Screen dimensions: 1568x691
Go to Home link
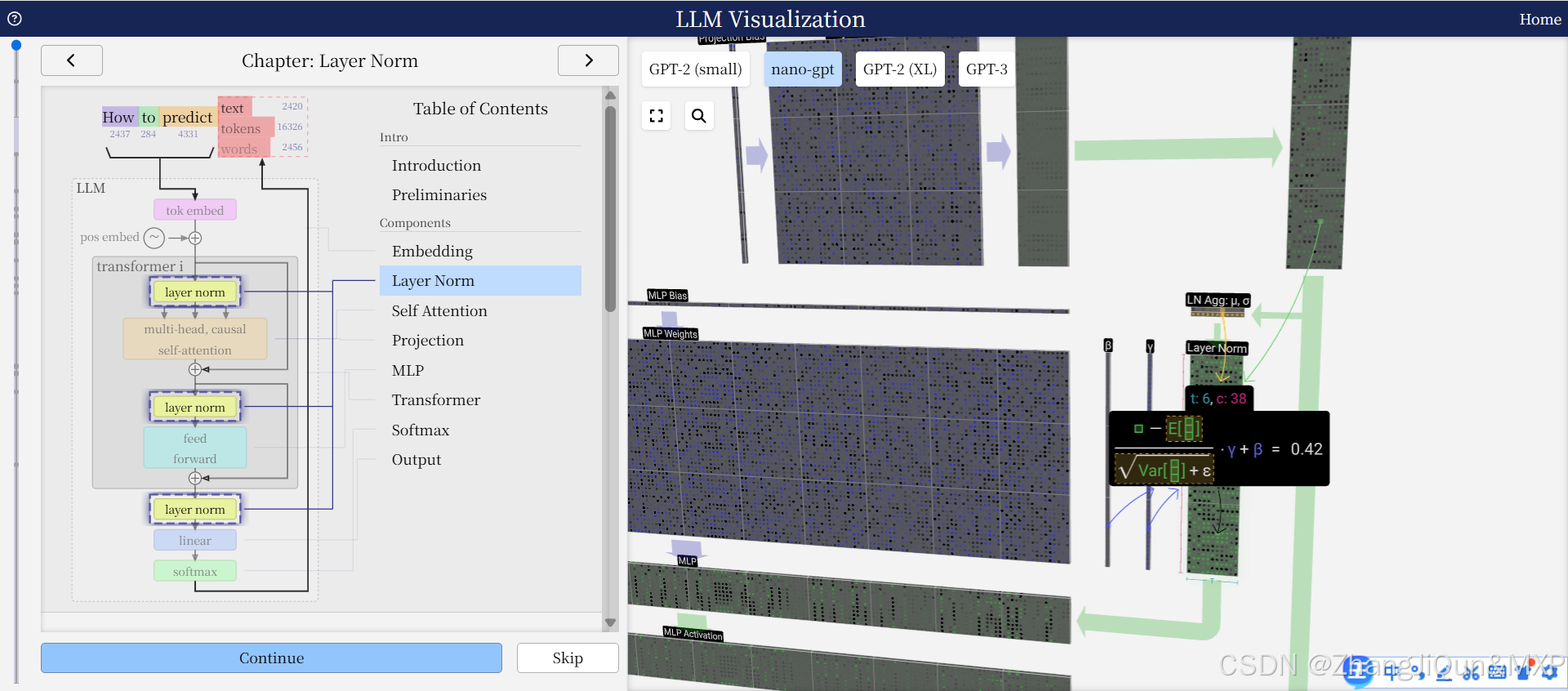click(1540, 20)
